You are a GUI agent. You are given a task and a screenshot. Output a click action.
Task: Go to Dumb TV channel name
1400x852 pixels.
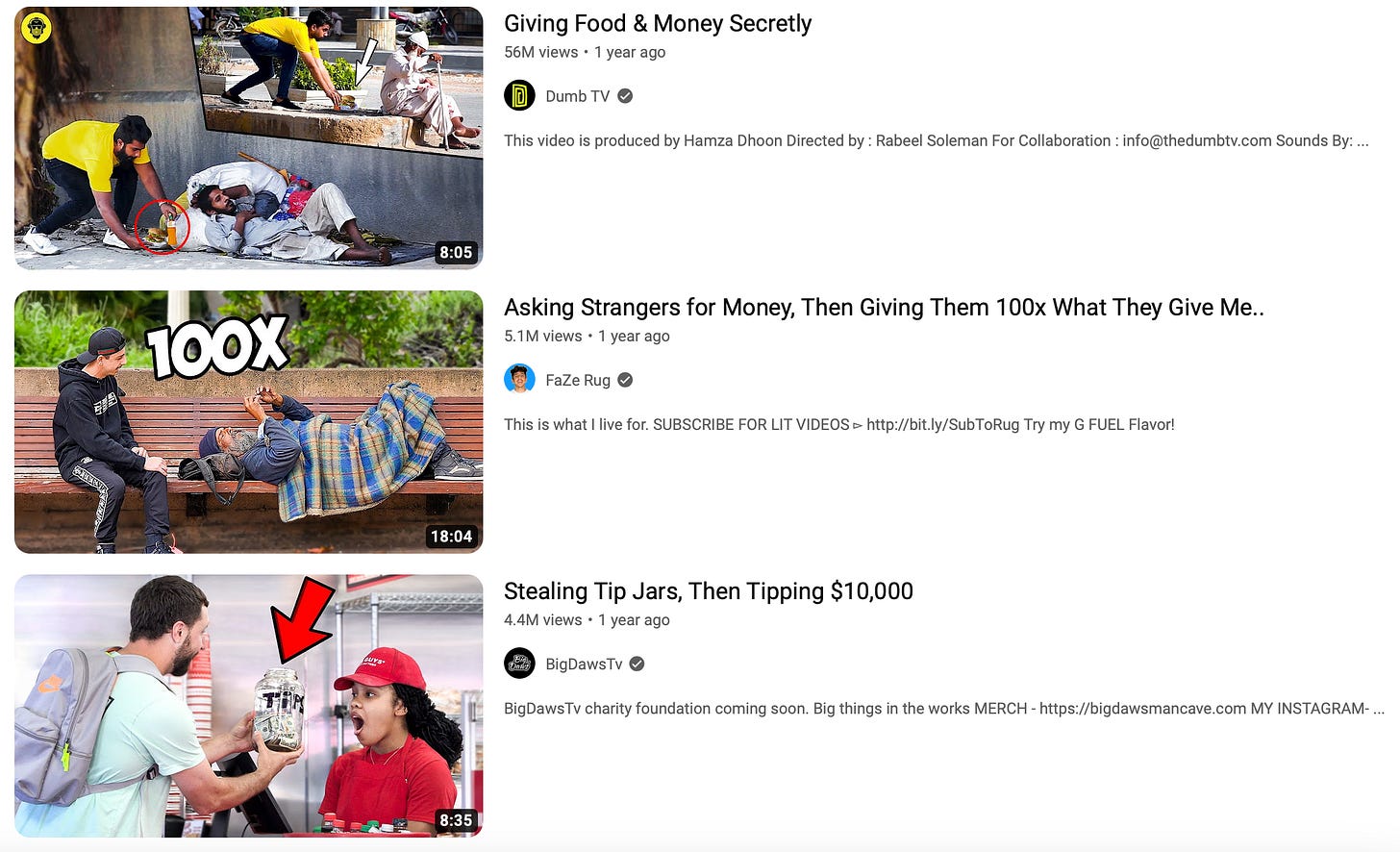click(577, 96)
